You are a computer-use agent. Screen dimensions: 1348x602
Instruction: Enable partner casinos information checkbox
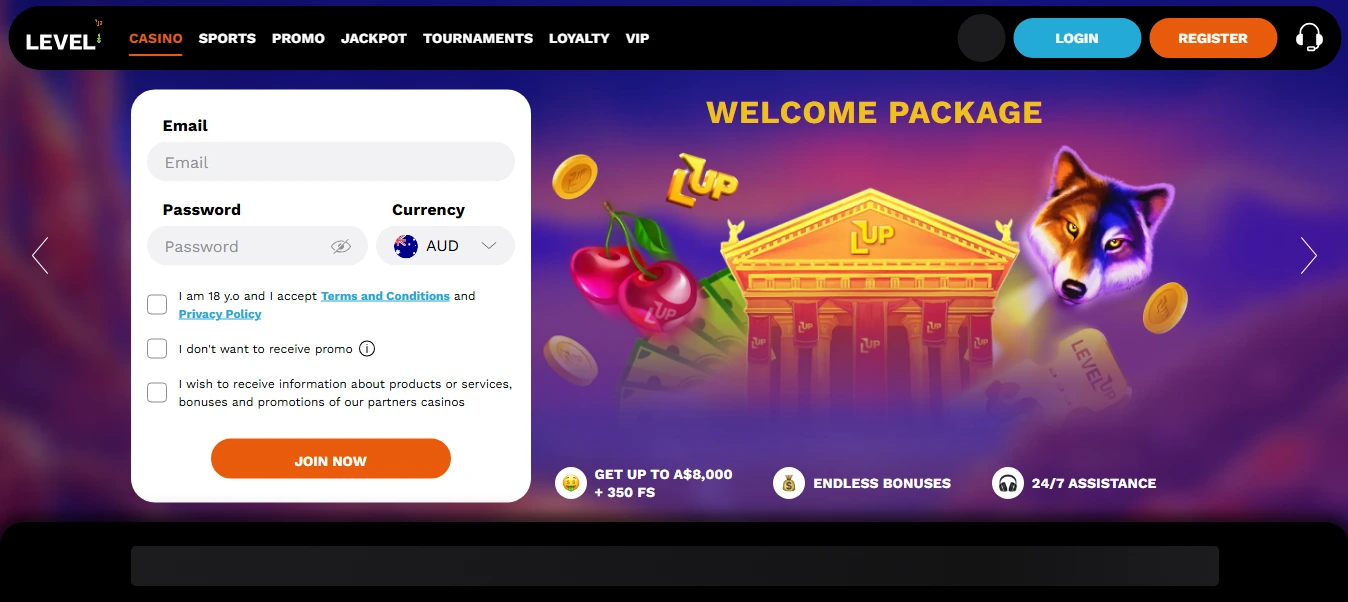(157, 392)
